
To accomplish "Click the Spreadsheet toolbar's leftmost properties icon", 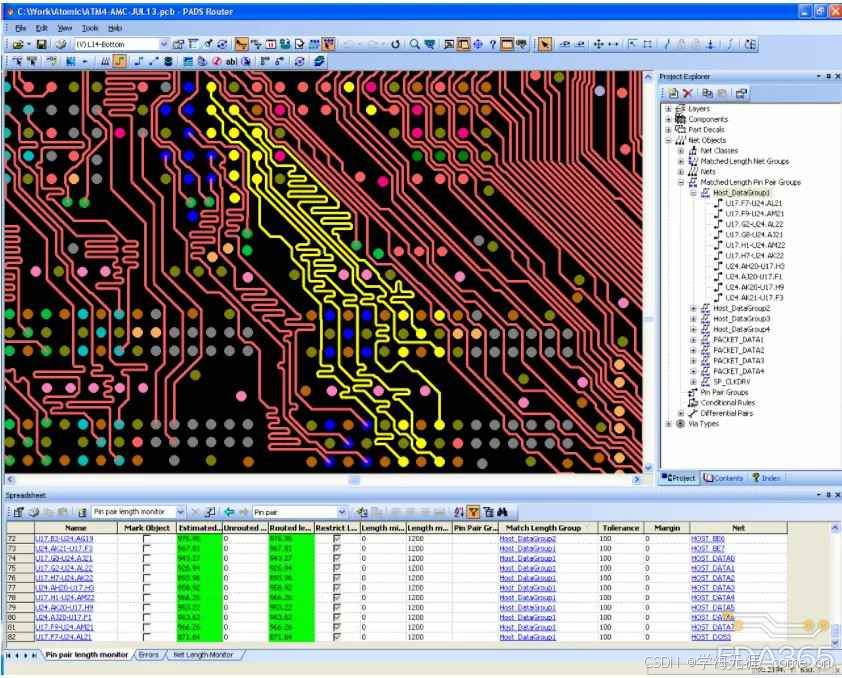I will pos(19,512).
